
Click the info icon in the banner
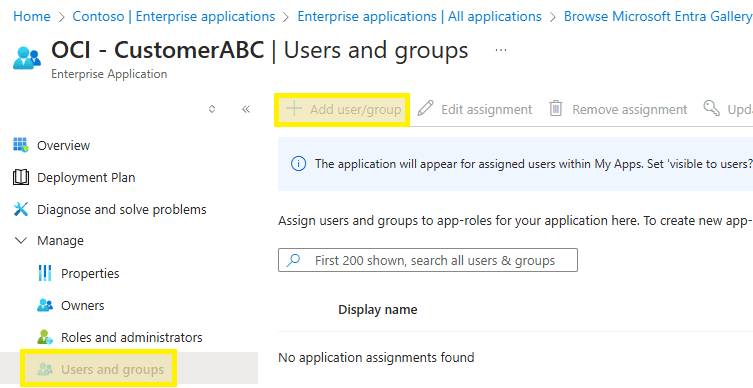pos(298,164)
